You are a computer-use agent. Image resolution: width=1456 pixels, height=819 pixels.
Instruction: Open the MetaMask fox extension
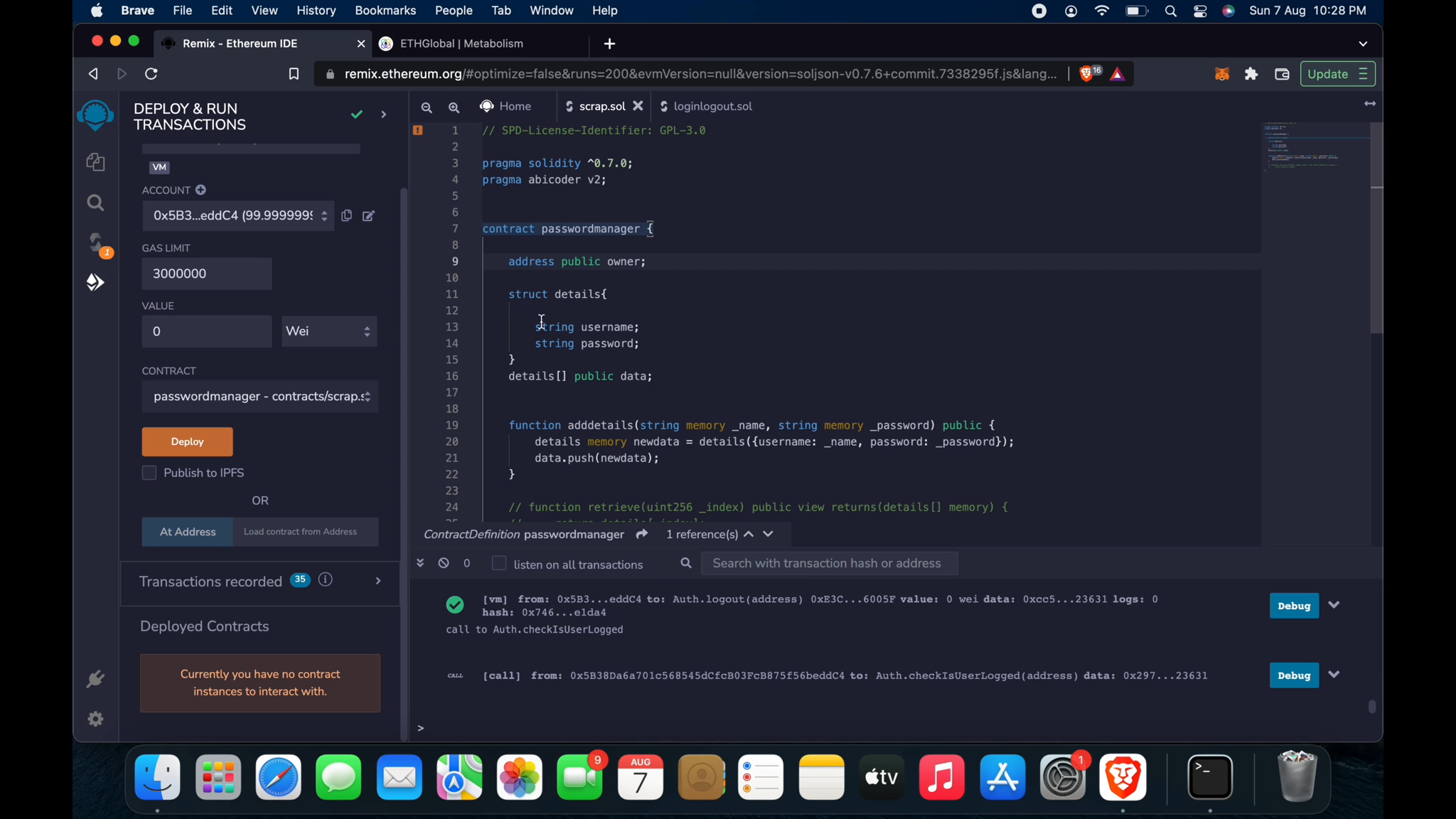[x=1222, y=74]
